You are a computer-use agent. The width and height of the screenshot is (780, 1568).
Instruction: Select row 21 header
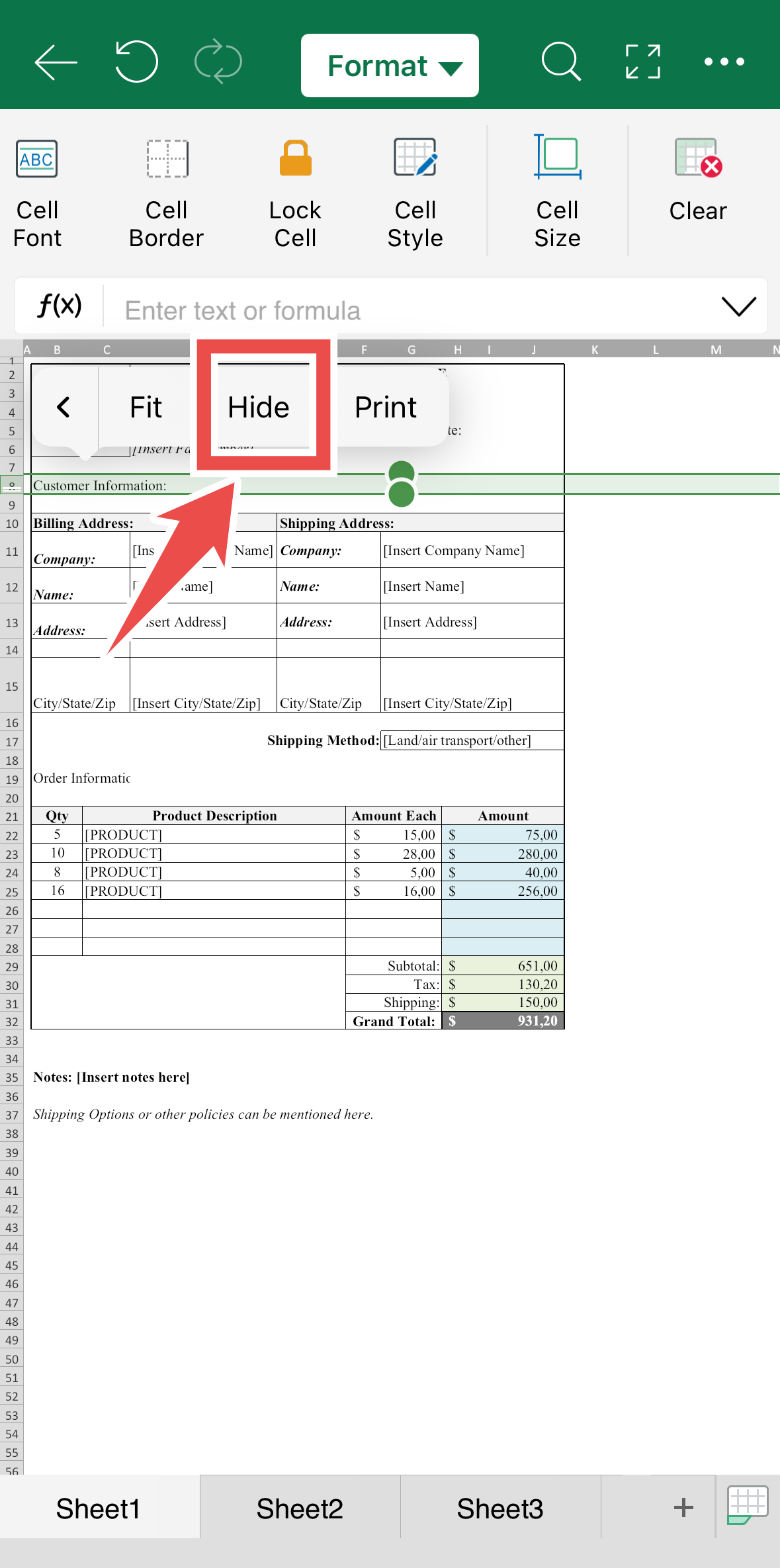[x=12, y=816]
